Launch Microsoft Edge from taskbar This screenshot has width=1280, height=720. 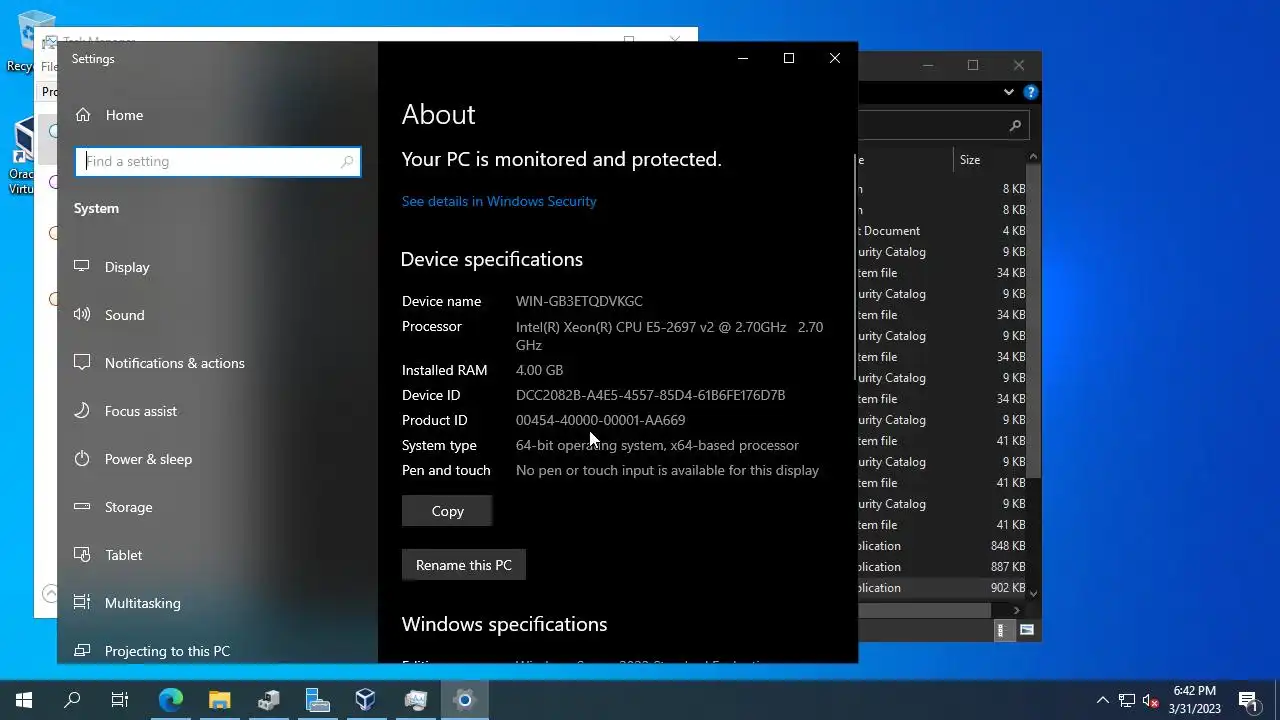[171, 700]
